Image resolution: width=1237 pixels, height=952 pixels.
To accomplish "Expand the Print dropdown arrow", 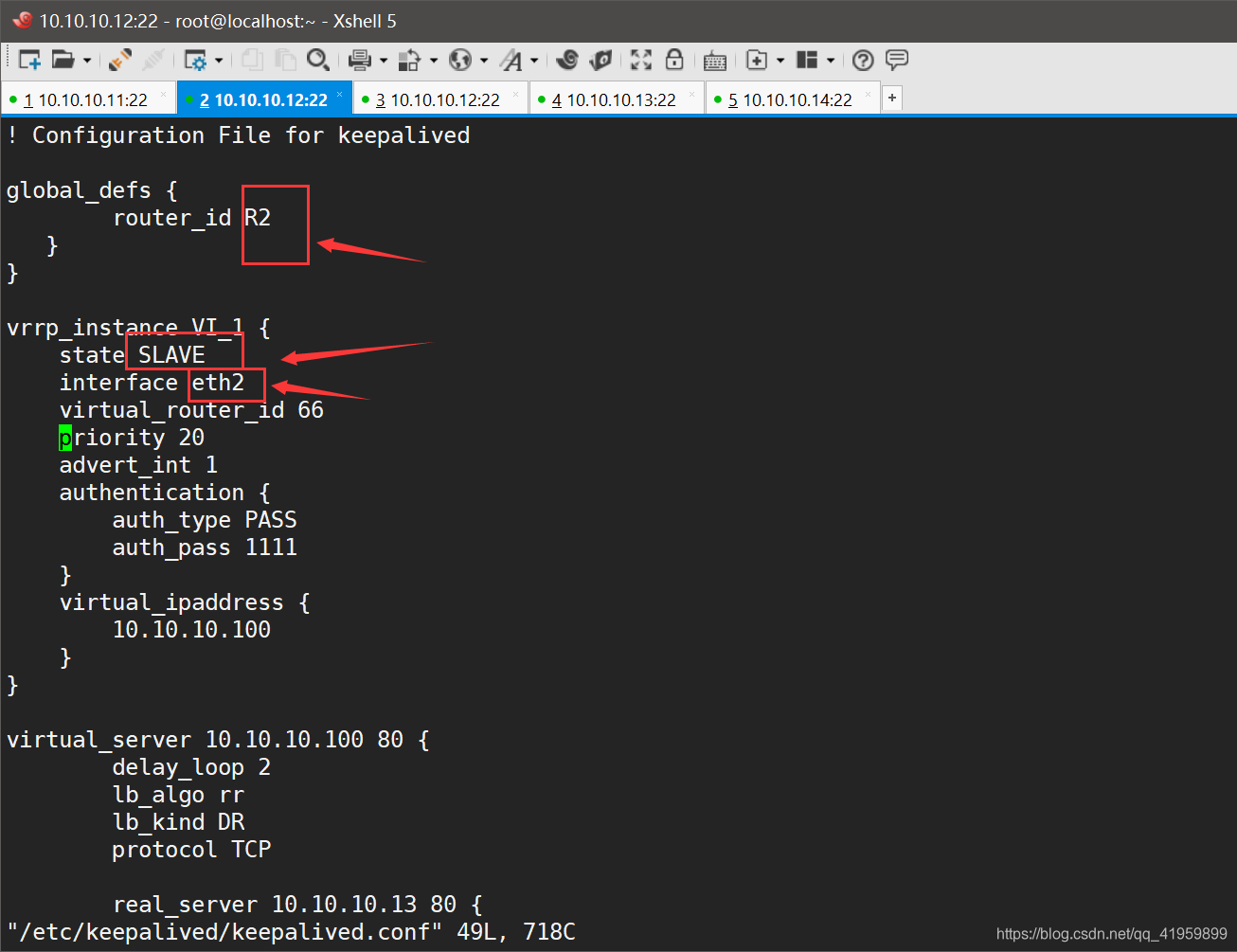I will click(384, 61).
